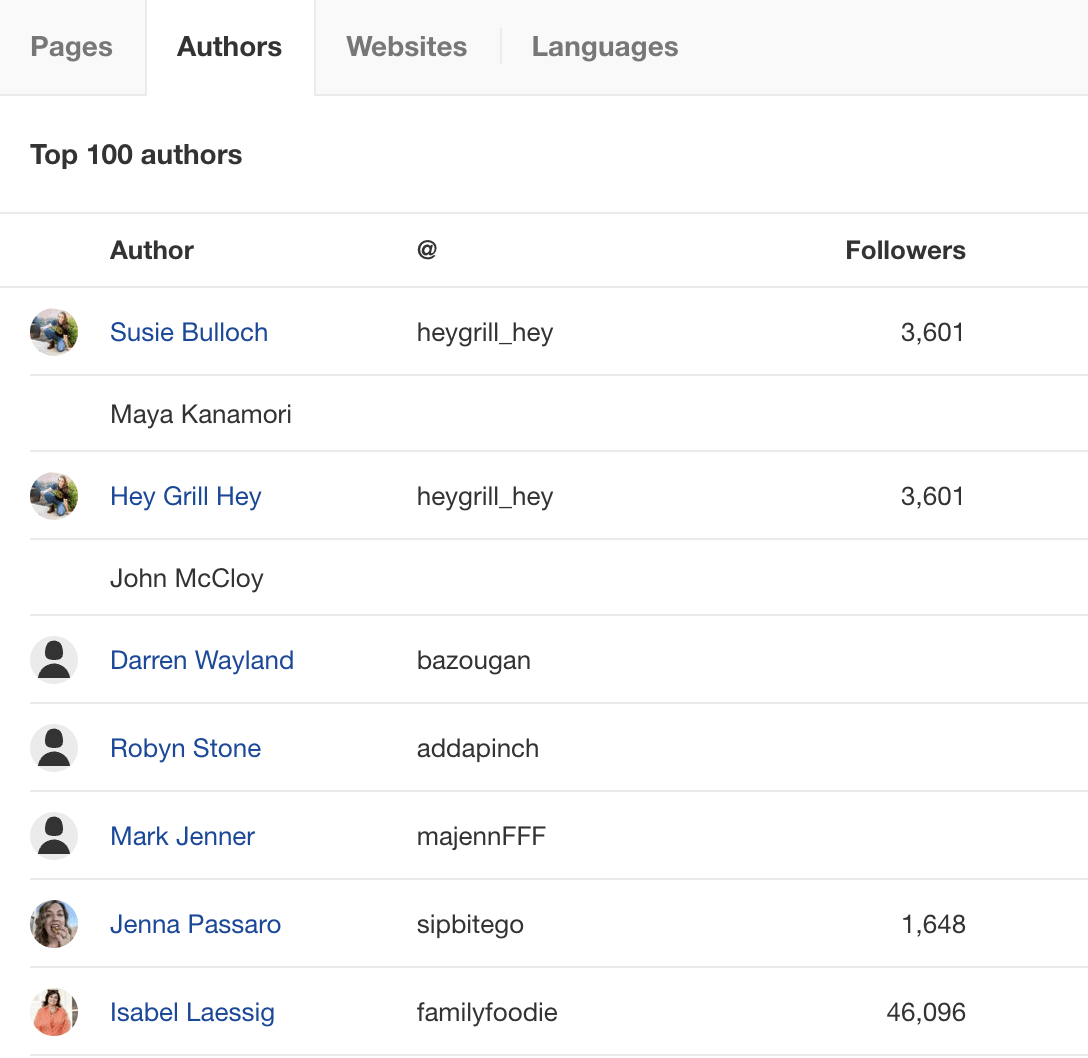Sort by the Followers column header
The height and width of the screenshot is (1058, 1088).
coord(905,250)
